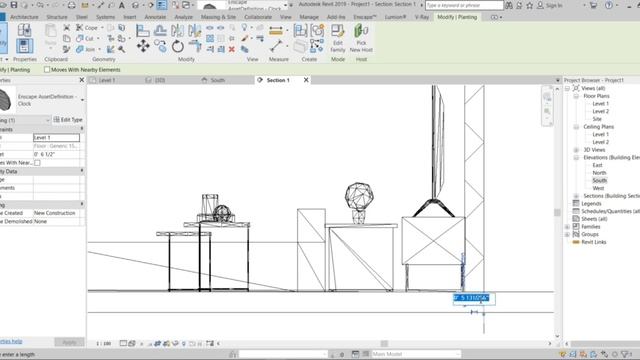Open the Planting (1) filter dropdown

47,120
